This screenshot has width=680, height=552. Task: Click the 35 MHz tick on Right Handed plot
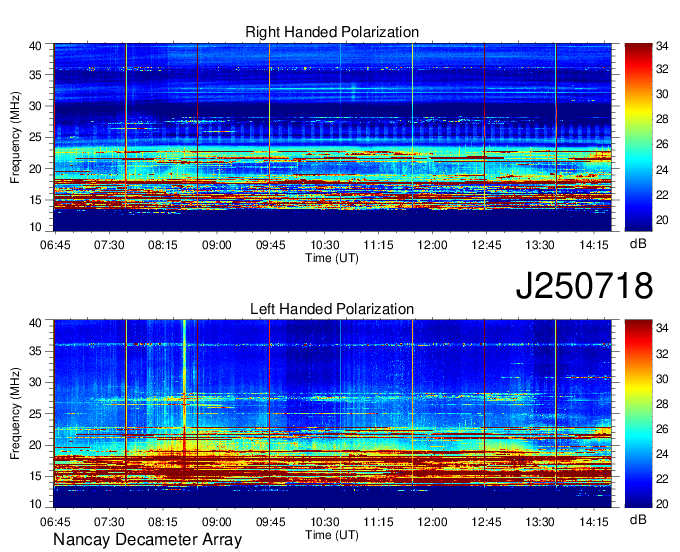pos(35,75)
